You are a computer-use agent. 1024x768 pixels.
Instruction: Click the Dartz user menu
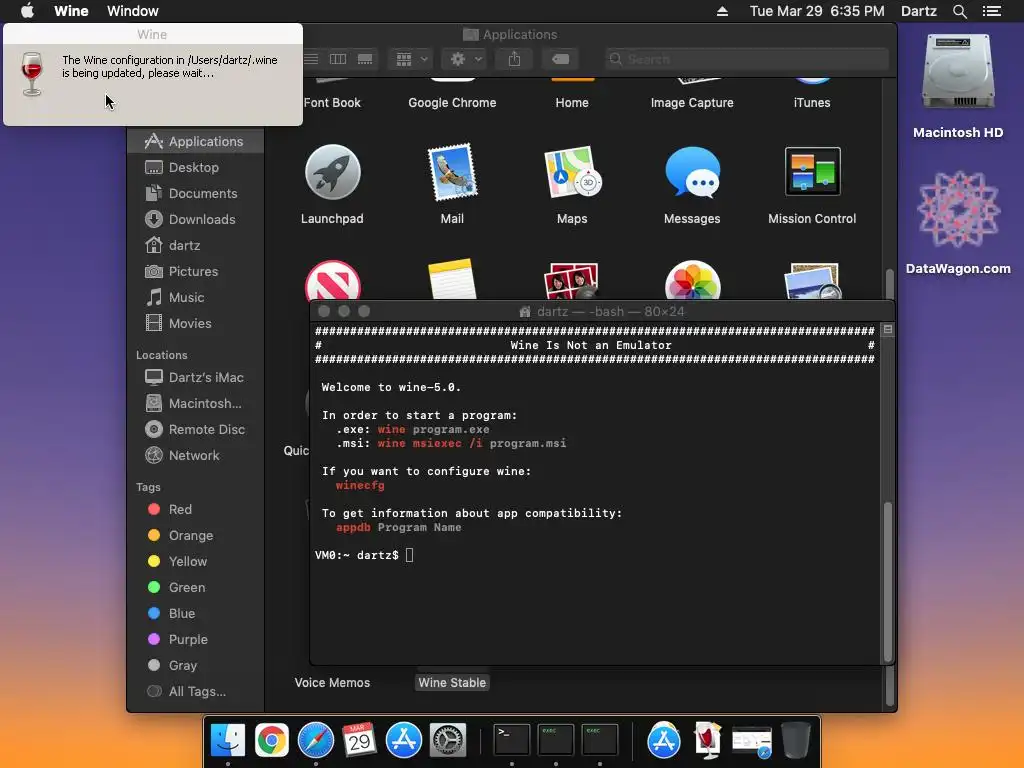click(x=918, y=11)
